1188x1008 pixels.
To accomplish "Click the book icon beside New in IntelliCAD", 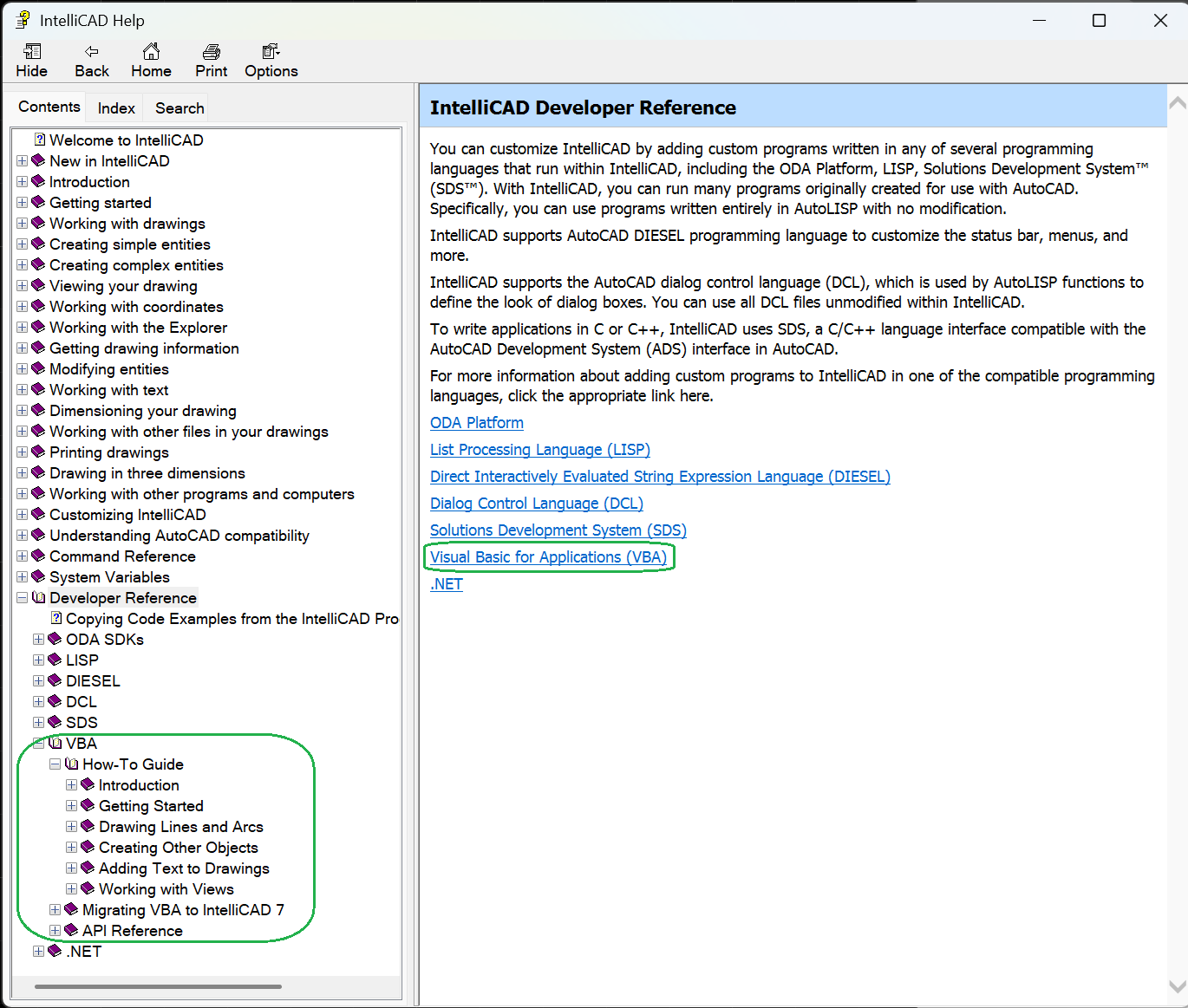I will coord(38,160).
